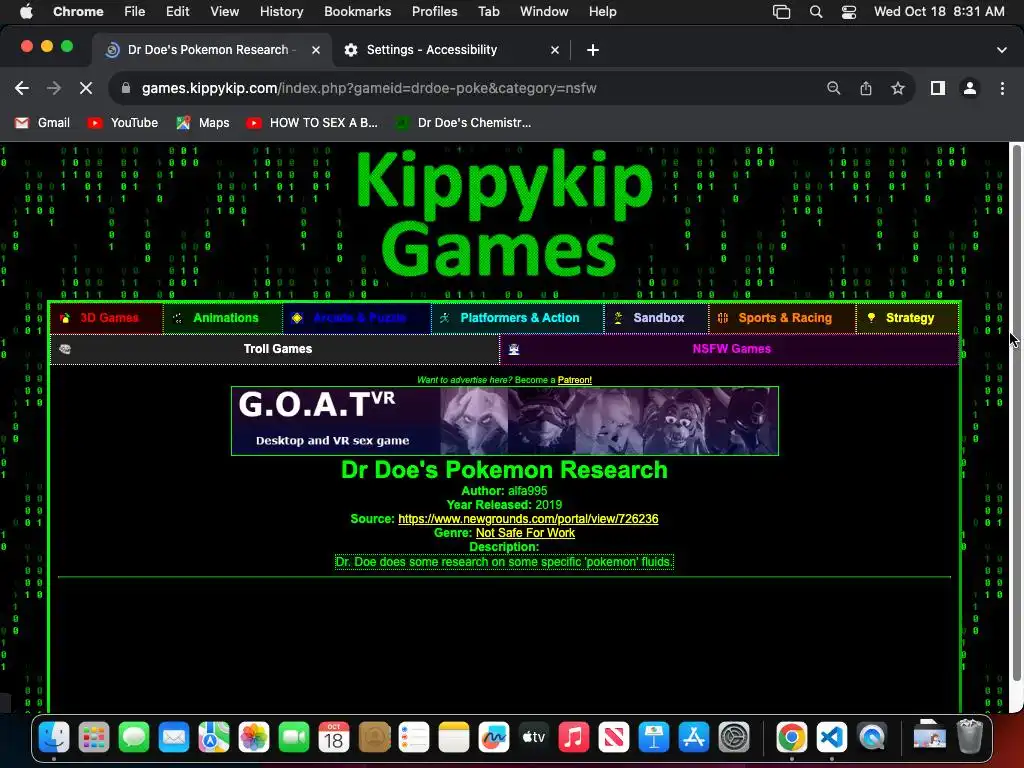Open Calendar from the Dock
1024x768 pixels.
click(334, 738)
